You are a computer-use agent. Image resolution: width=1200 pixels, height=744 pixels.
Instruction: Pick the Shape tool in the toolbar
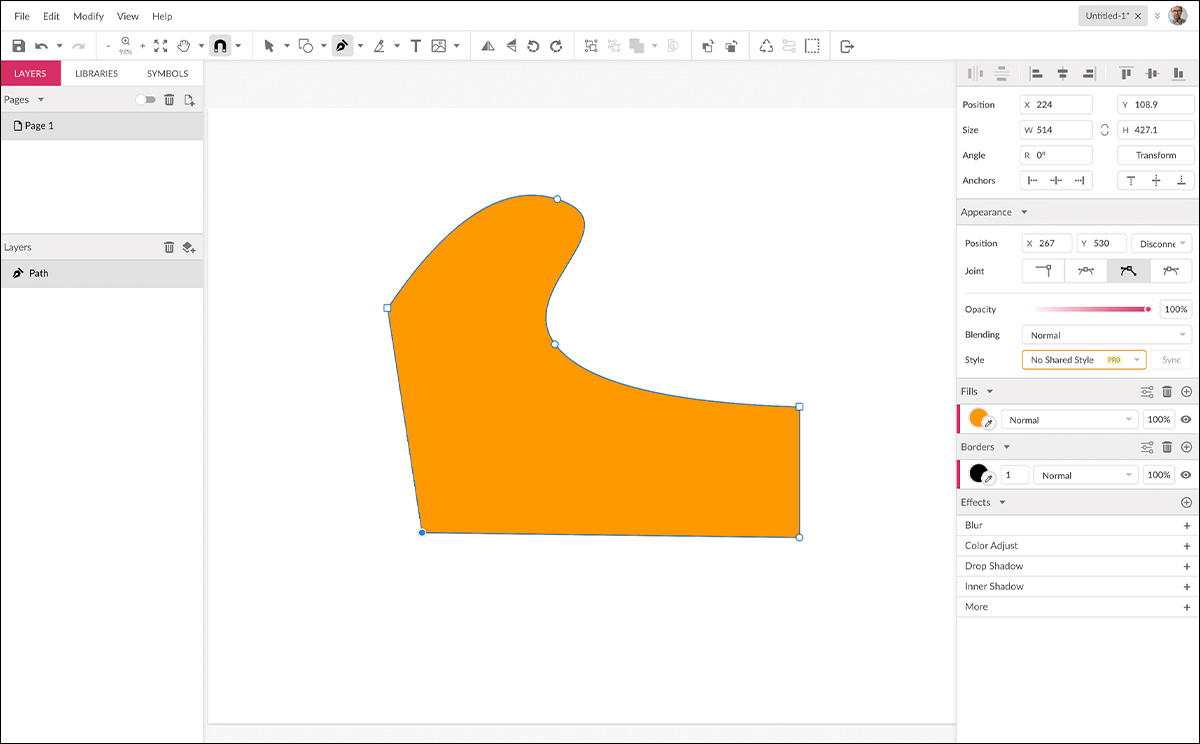(x=307, y=46)
